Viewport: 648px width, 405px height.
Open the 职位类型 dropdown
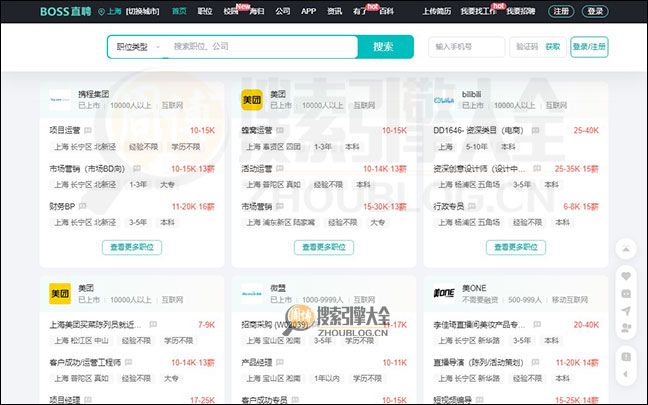point(137,47)
